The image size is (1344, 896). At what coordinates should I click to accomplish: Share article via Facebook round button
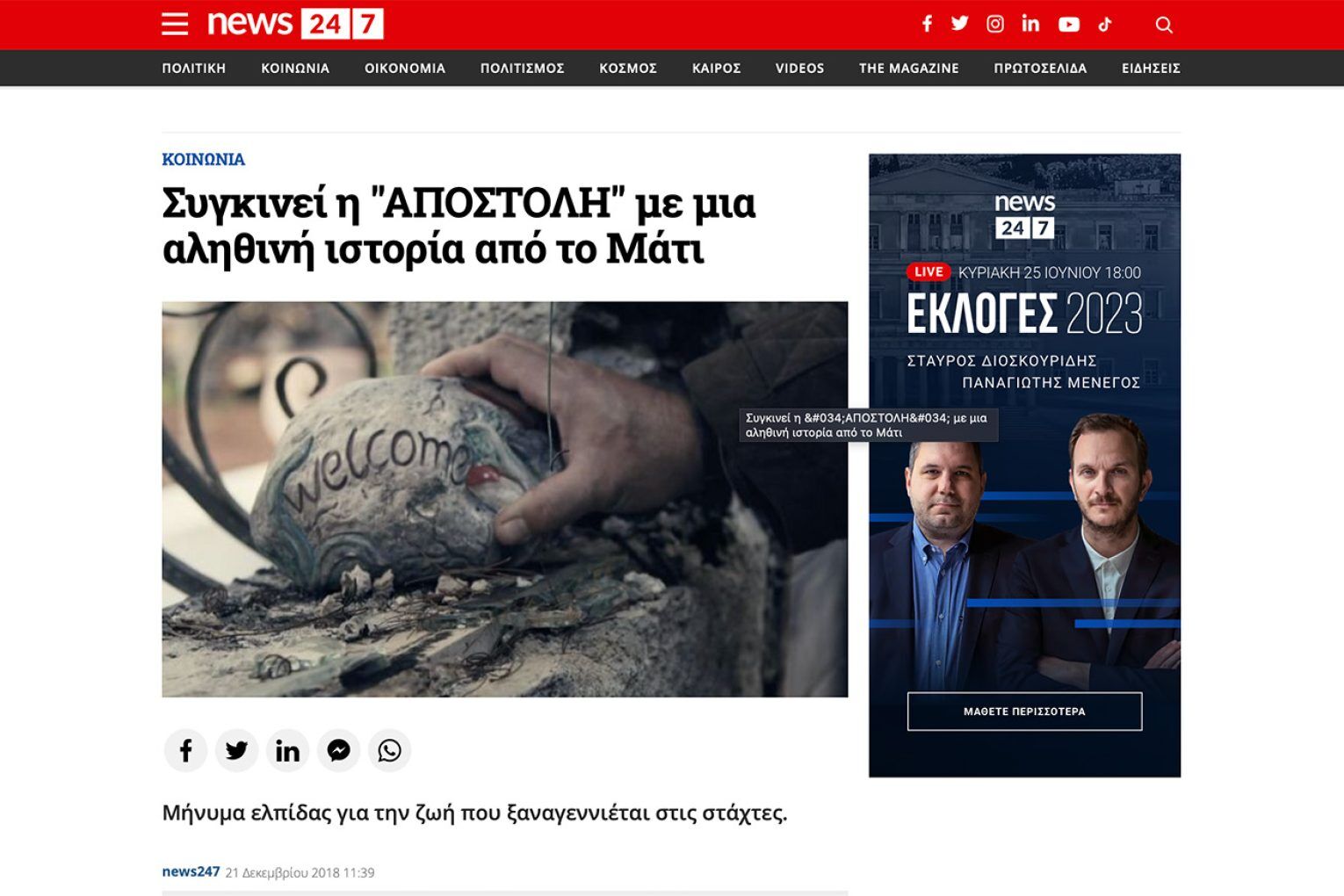pyautogui.click(x=185, y=750)
